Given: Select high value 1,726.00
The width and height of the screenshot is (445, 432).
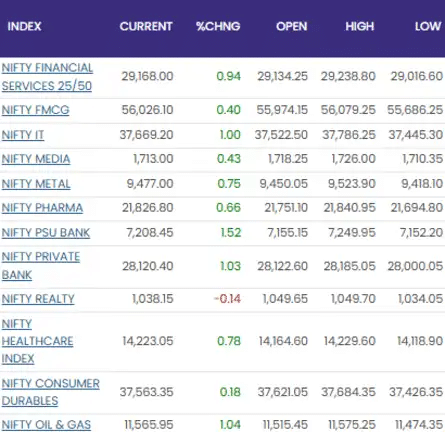Looking at the screenshot, I should click(354, 159).
